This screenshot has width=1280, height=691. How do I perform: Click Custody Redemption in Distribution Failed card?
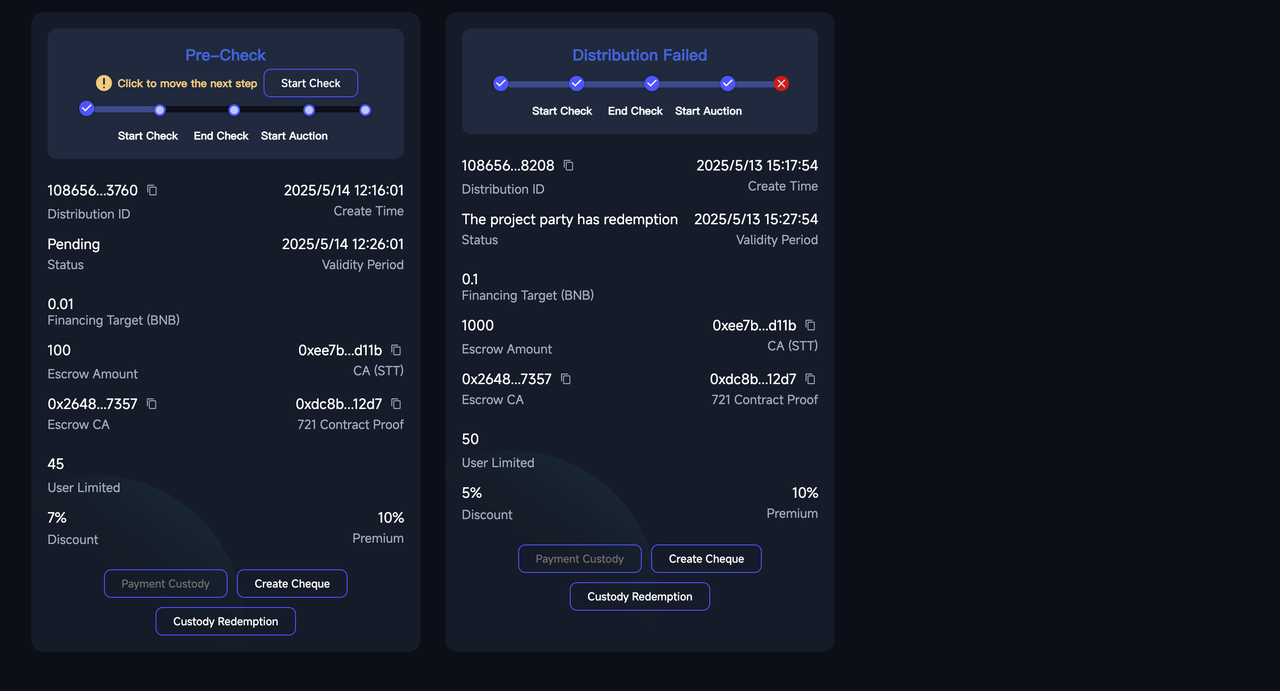point(640,597)
